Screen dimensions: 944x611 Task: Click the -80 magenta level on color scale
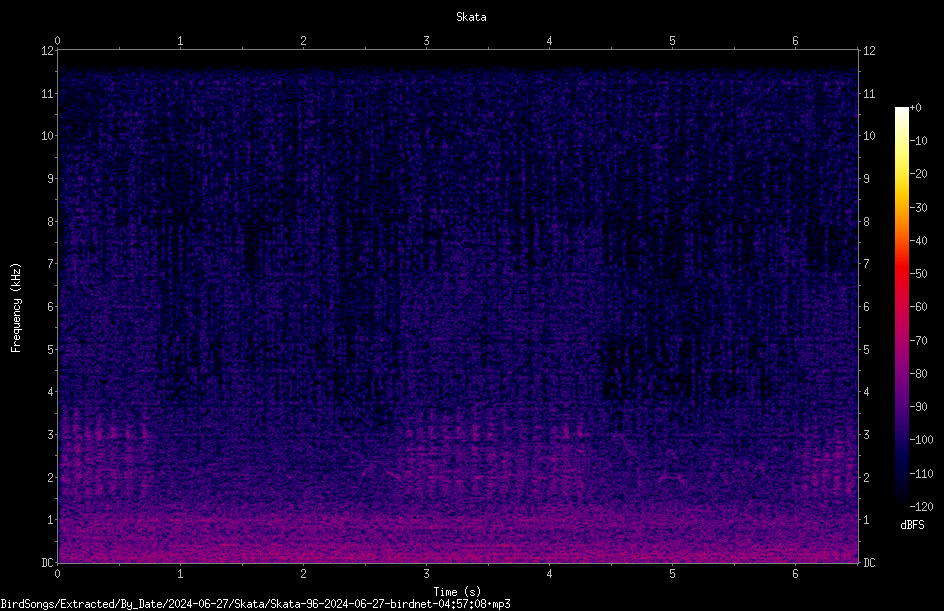[901, 373]
